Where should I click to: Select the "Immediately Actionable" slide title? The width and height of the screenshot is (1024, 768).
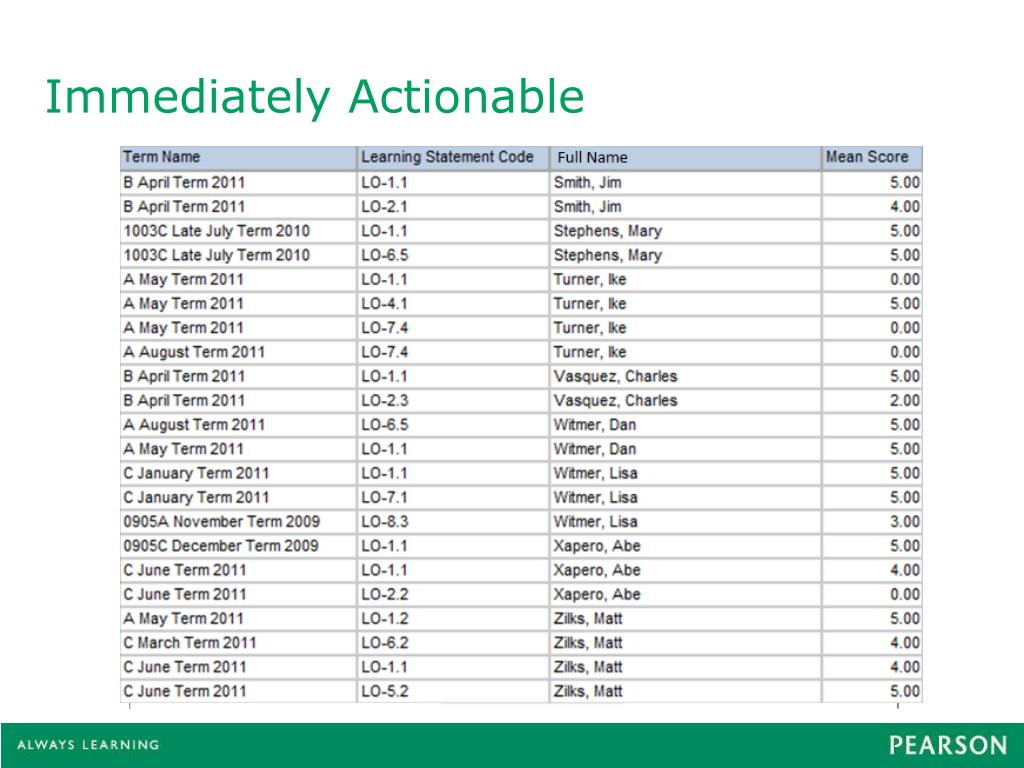pos(314,97)
